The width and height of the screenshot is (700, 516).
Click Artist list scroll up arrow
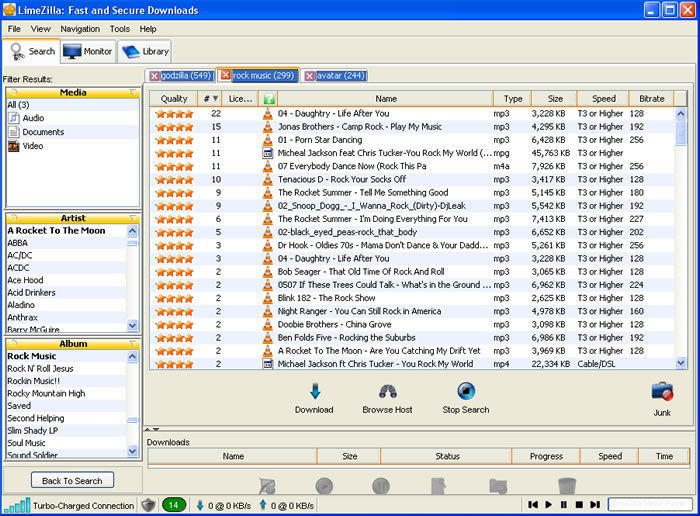pyautogui.click(x=133, y=230)
